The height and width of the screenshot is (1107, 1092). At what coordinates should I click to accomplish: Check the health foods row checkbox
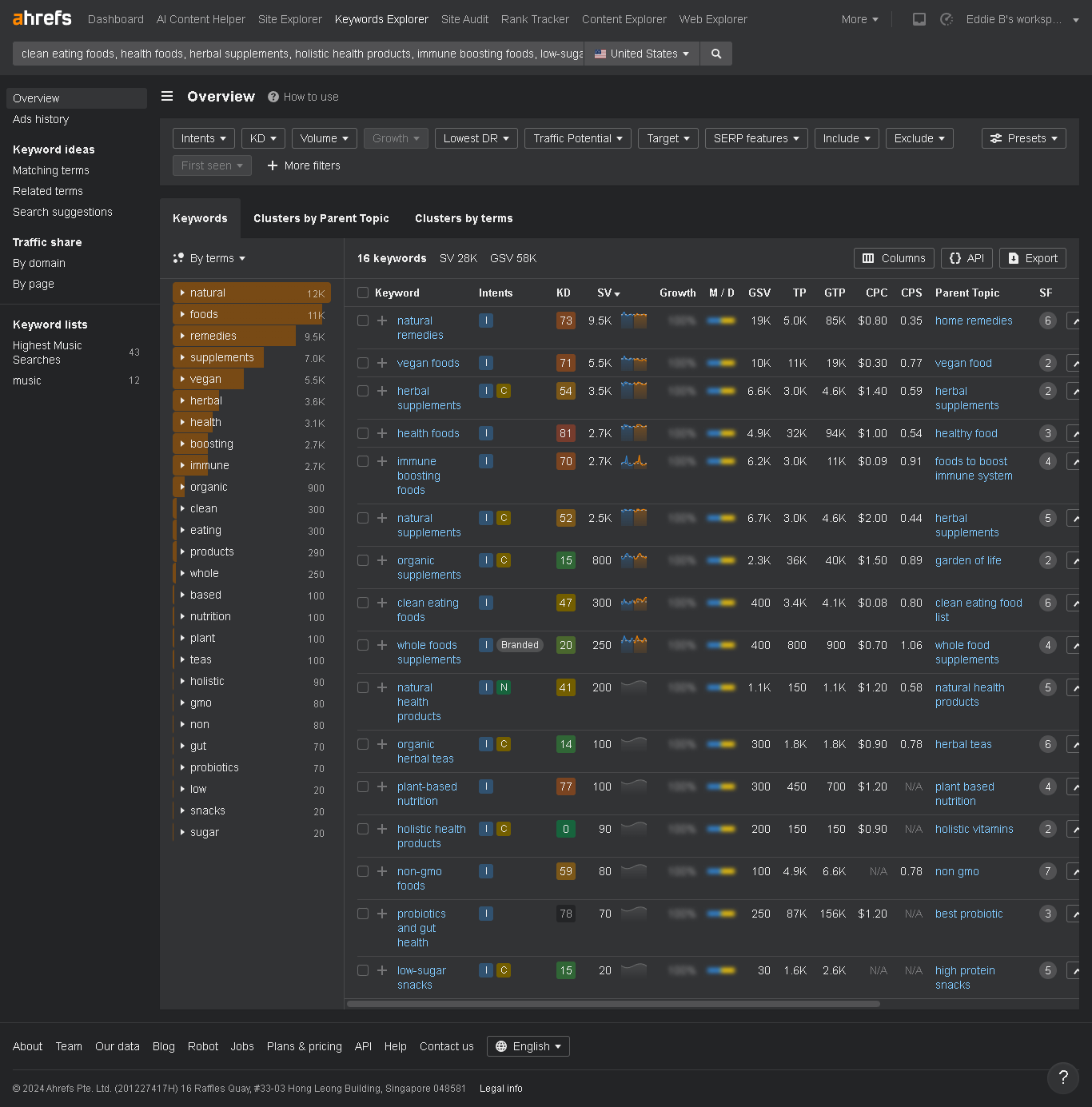click(363, 433)
